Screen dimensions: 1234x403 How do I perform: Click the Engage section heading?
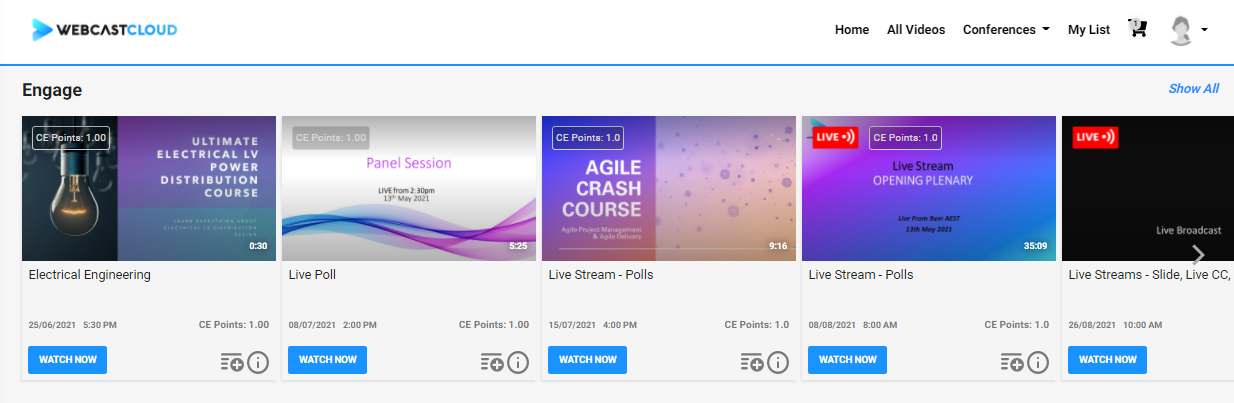tap(52, 91)
